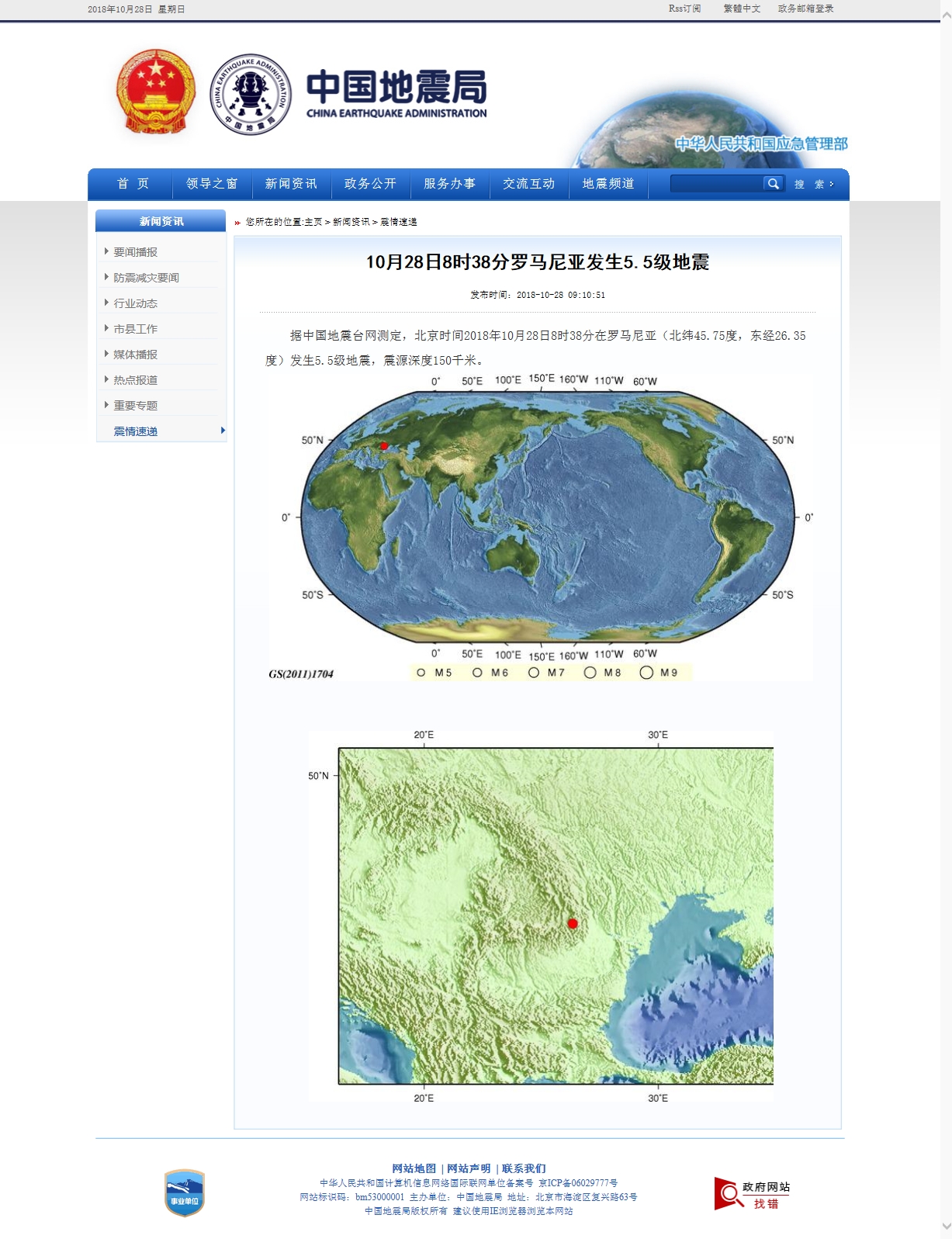Image resolution: width=952 pixels, height=1239 pixels.
Task: Open 京ICP备06029777号 footer link
Action: pyautogui.click(x=578, y=1183)
